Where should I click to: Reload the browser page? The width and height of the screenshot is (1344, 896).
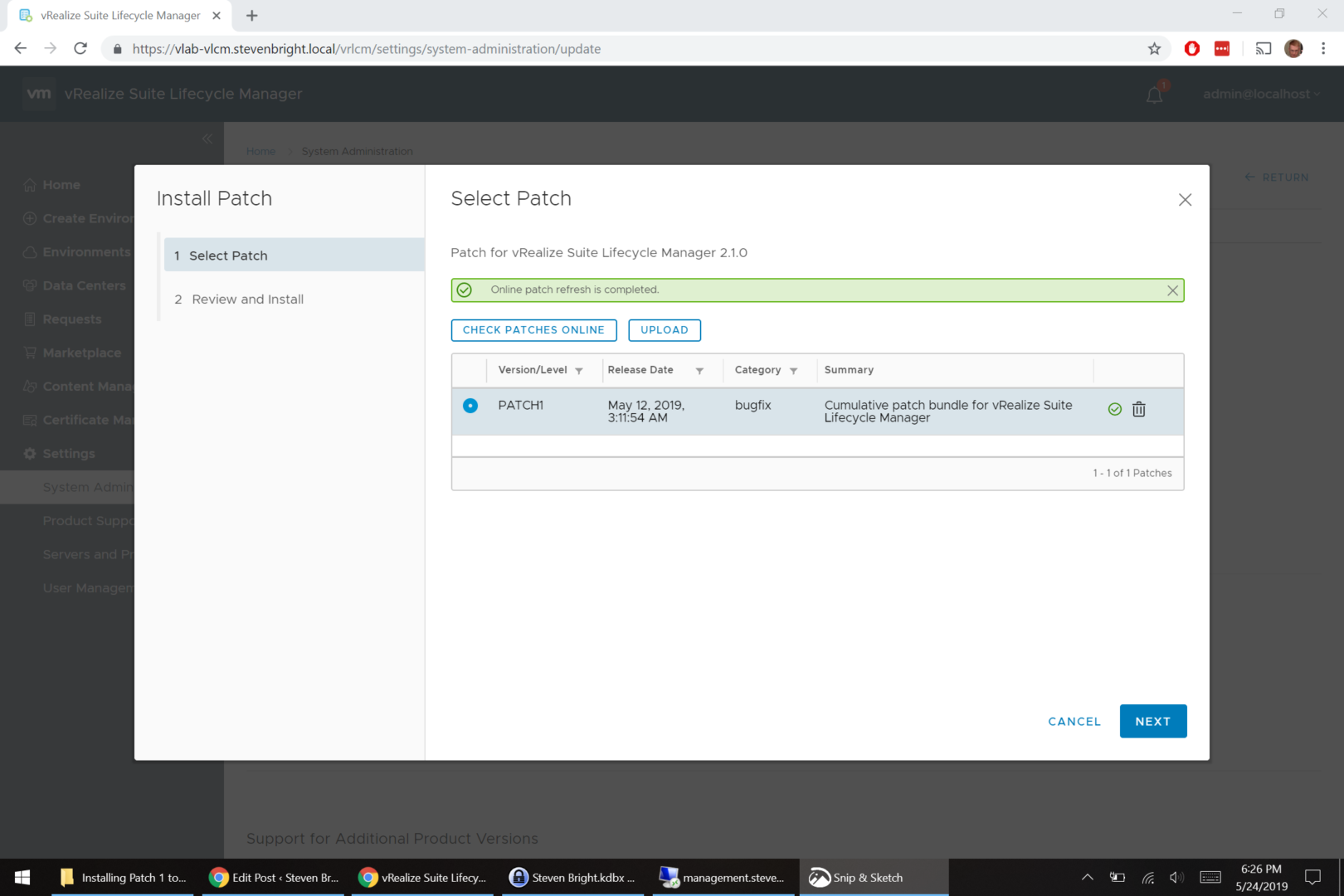point(80,49)
